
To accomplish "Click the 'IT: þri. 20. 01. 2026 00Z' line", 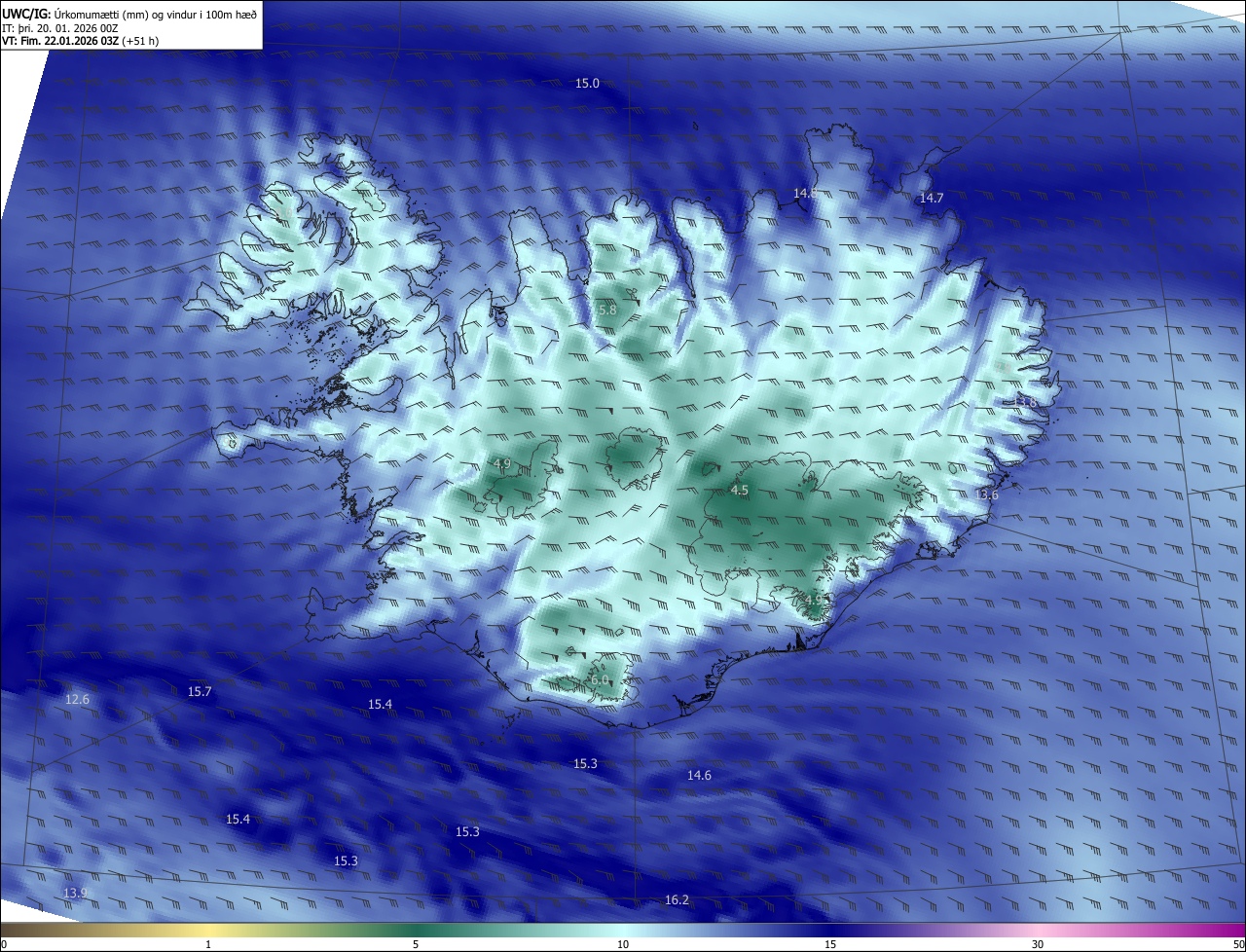I will click(59, 27).
